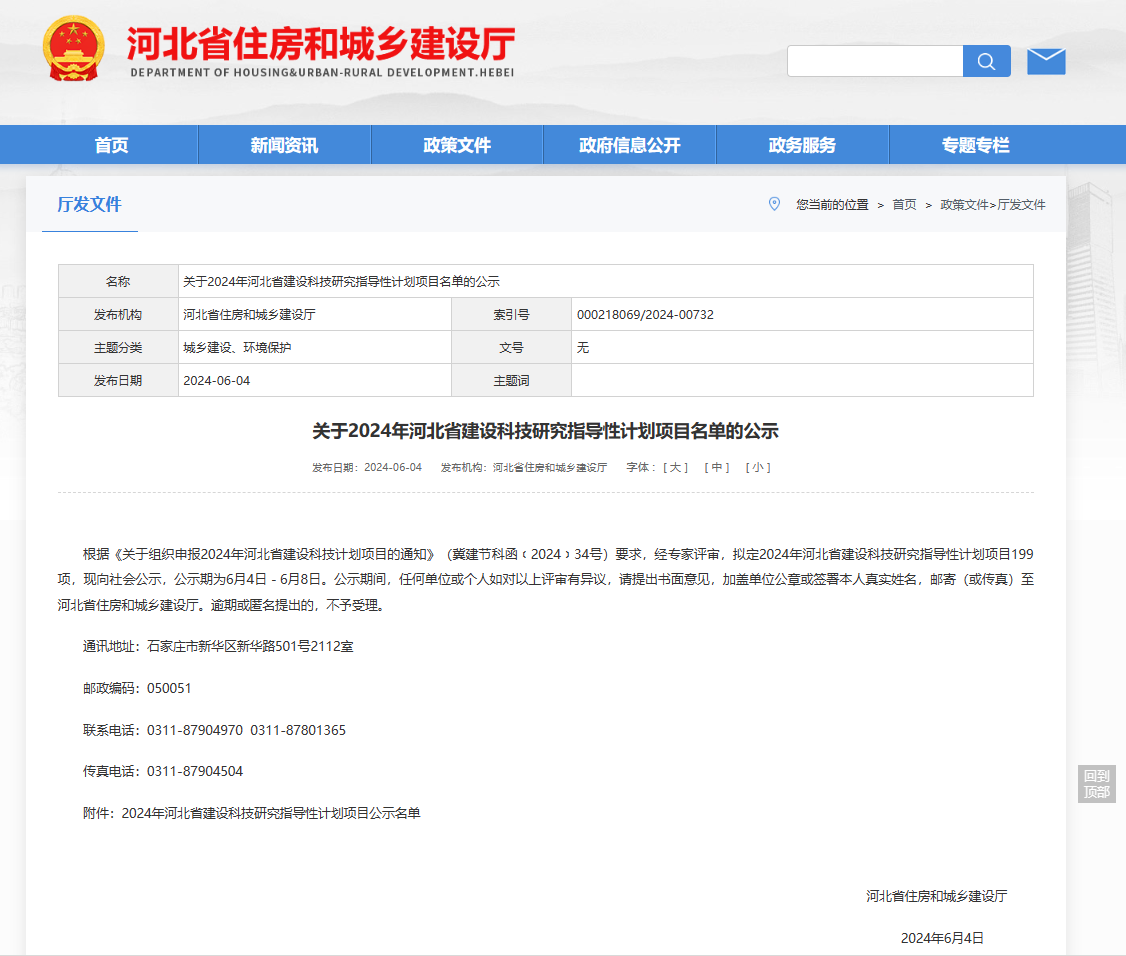Select the 厅发文件 section tab
The image size is (1126, 956).
89,204
